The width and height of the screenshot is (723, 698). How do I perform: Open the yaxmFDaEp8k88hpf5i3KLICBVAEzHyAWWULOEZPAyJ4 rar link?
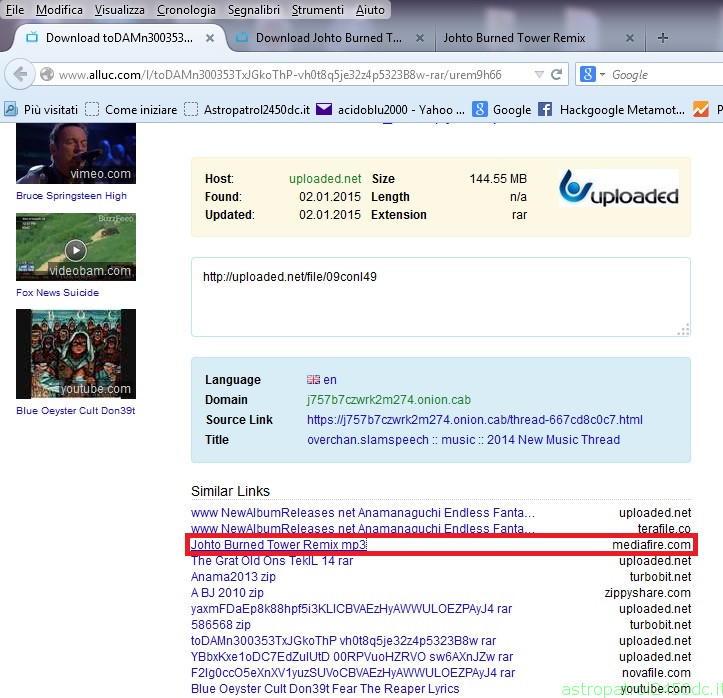click(351, 609)
